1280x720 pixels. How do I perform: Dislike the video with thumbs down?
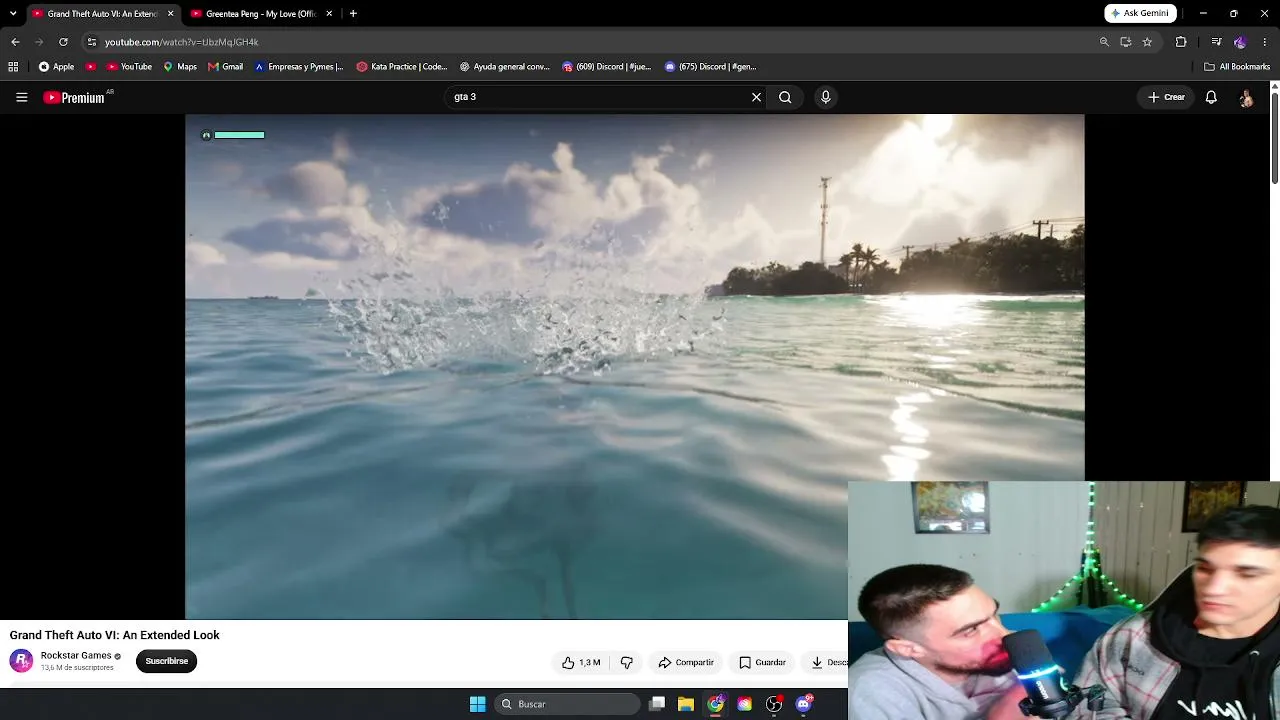[627, 662]
